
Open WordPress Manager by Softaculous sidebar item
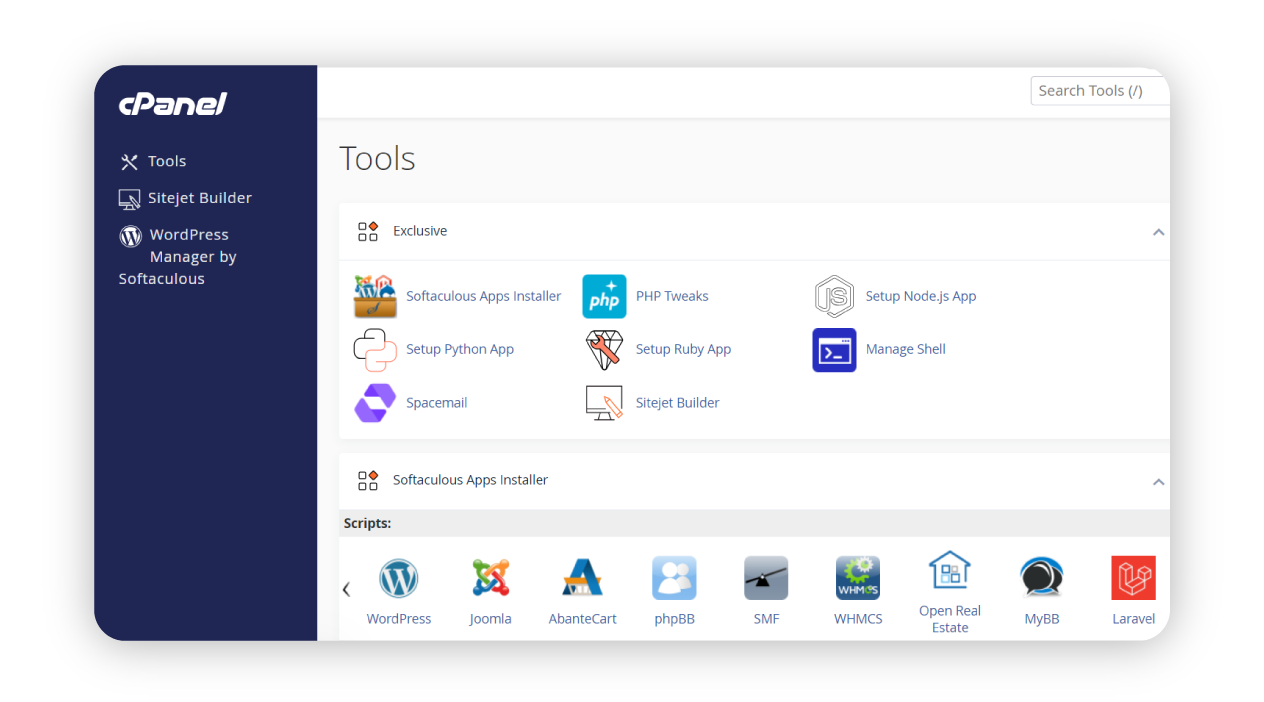(x=178, y=257)
